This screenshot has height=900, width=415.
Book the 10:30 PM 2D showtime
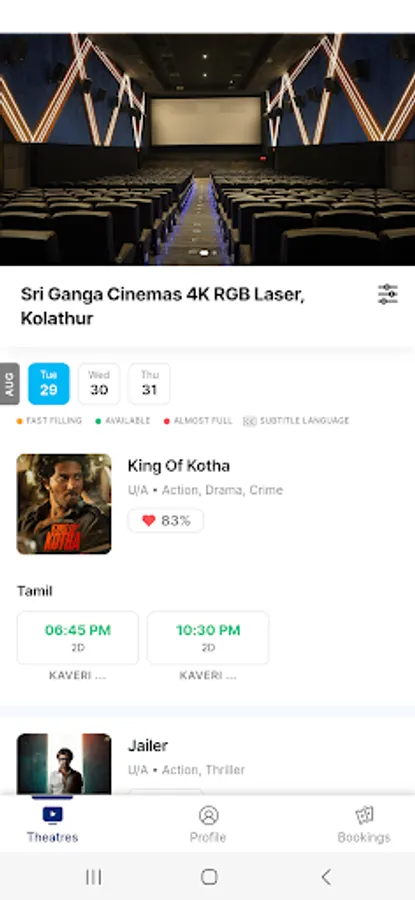[x=208, y=638]
